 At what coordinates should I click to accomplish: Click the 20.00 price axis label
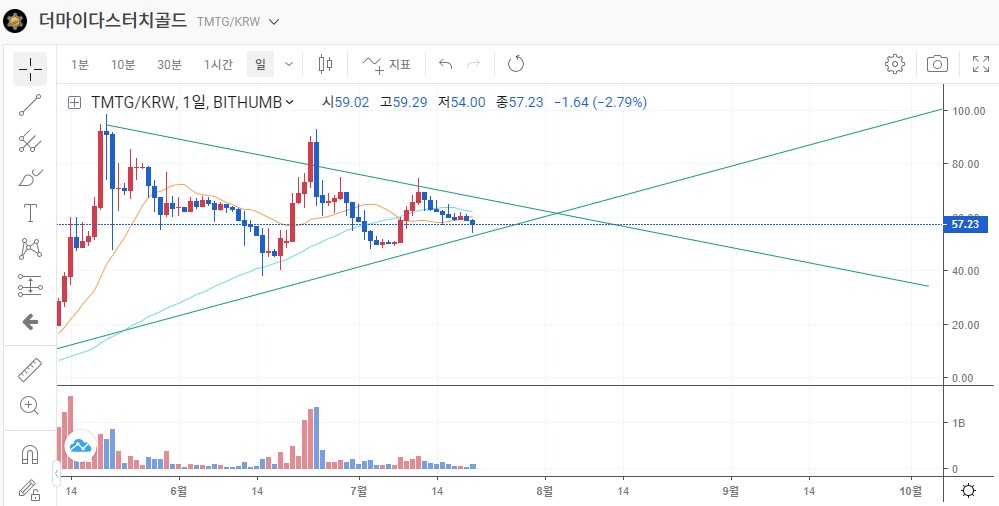click(966, 325)
